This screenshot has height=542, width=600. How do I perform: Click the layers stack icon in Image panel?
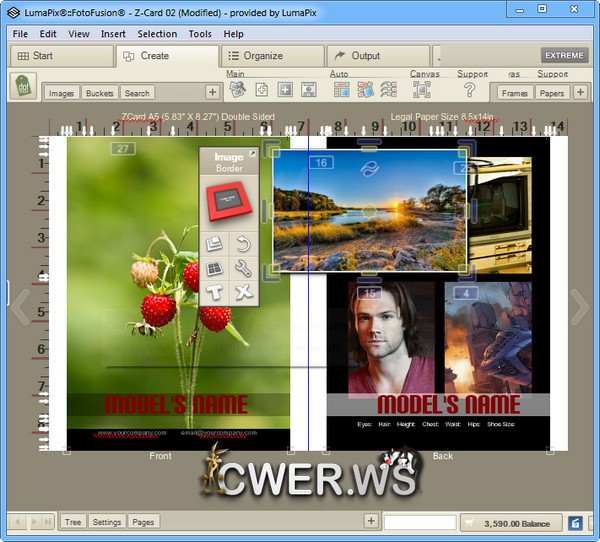(x=214, y=243)
